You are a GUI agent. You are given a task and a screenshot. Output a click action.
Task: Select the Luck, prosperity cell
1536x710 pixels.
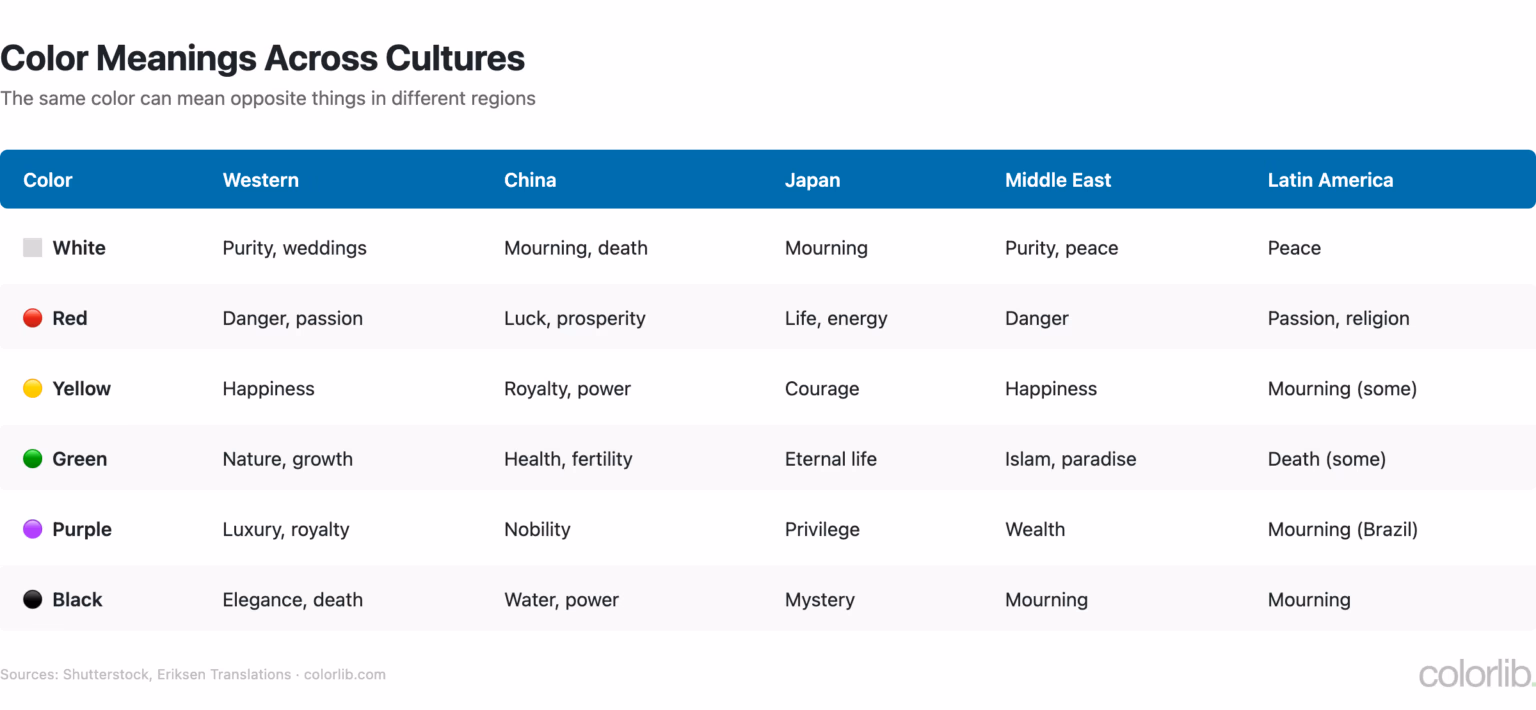(x=575, y=318)
